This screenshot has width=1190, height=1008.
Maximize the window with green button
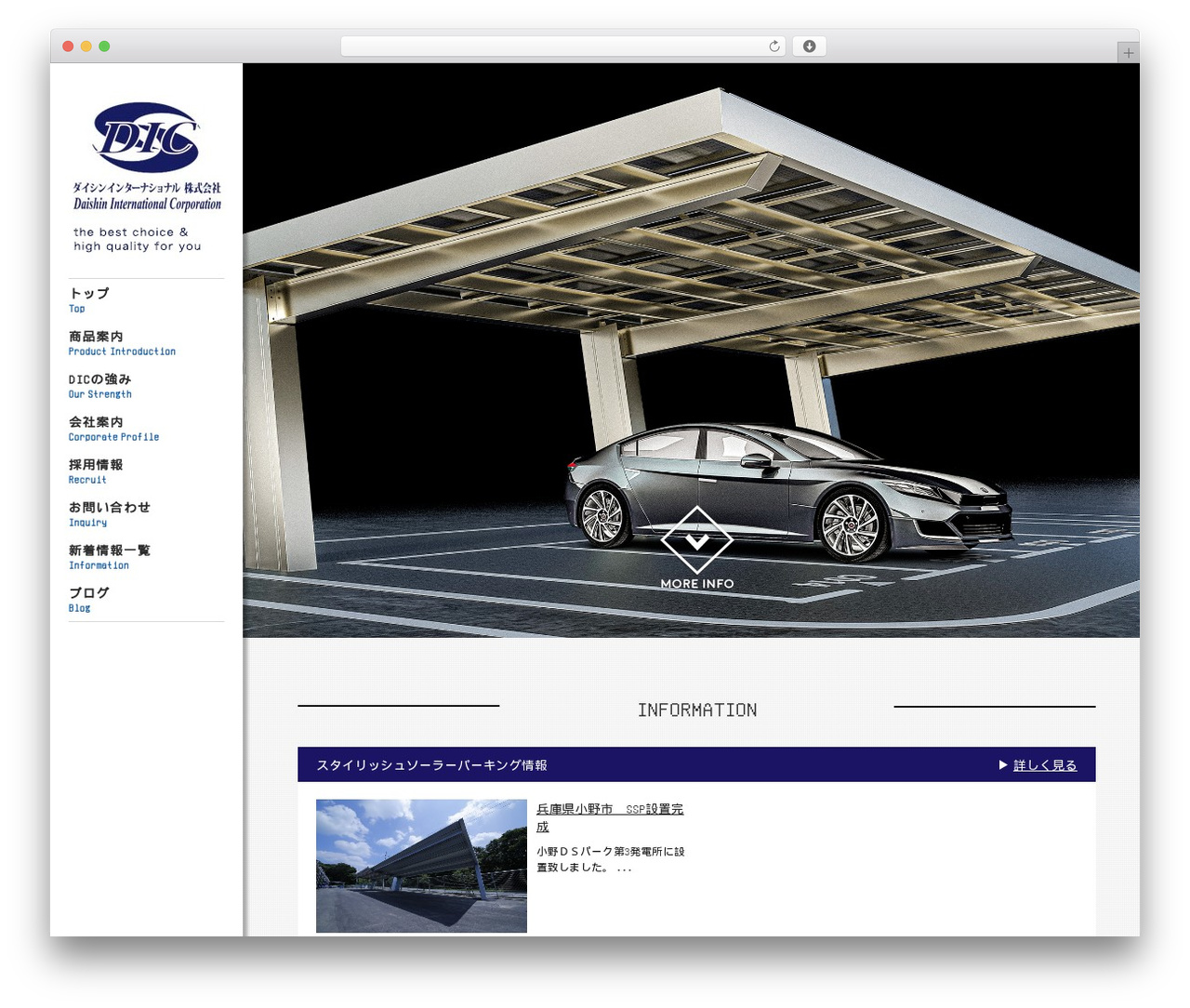click(x=104, y=46)
